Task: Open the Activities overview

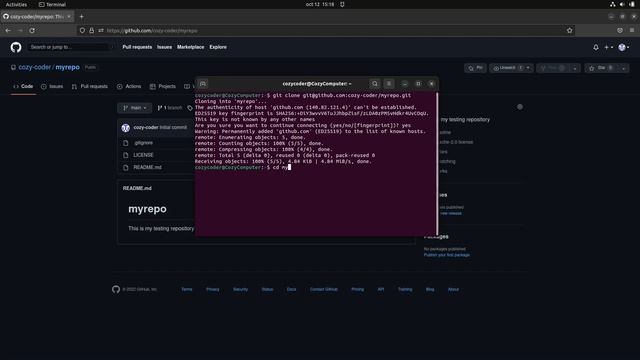Action: coord(16,4)
